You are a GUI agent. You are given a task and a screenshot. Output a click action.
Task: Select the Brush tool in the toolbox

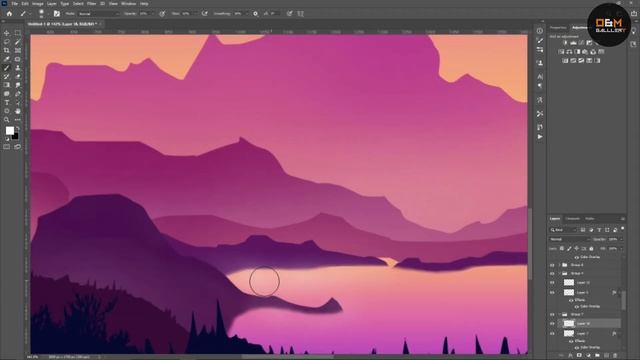pyautogui.click(x=7, y=68)
